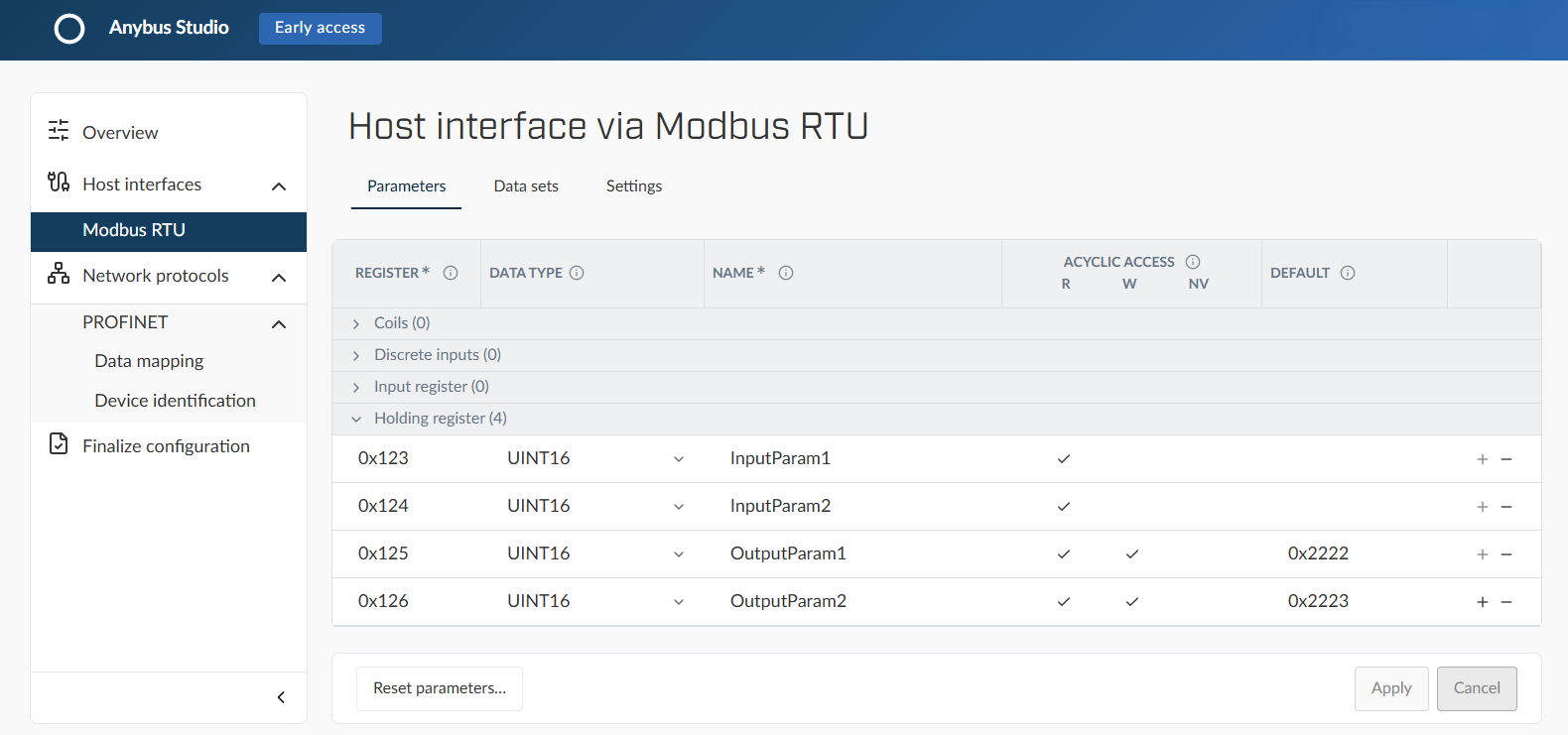The image size is (1568, 735).
Task: Click the Overview sliders icon
Action: [59, 130]
